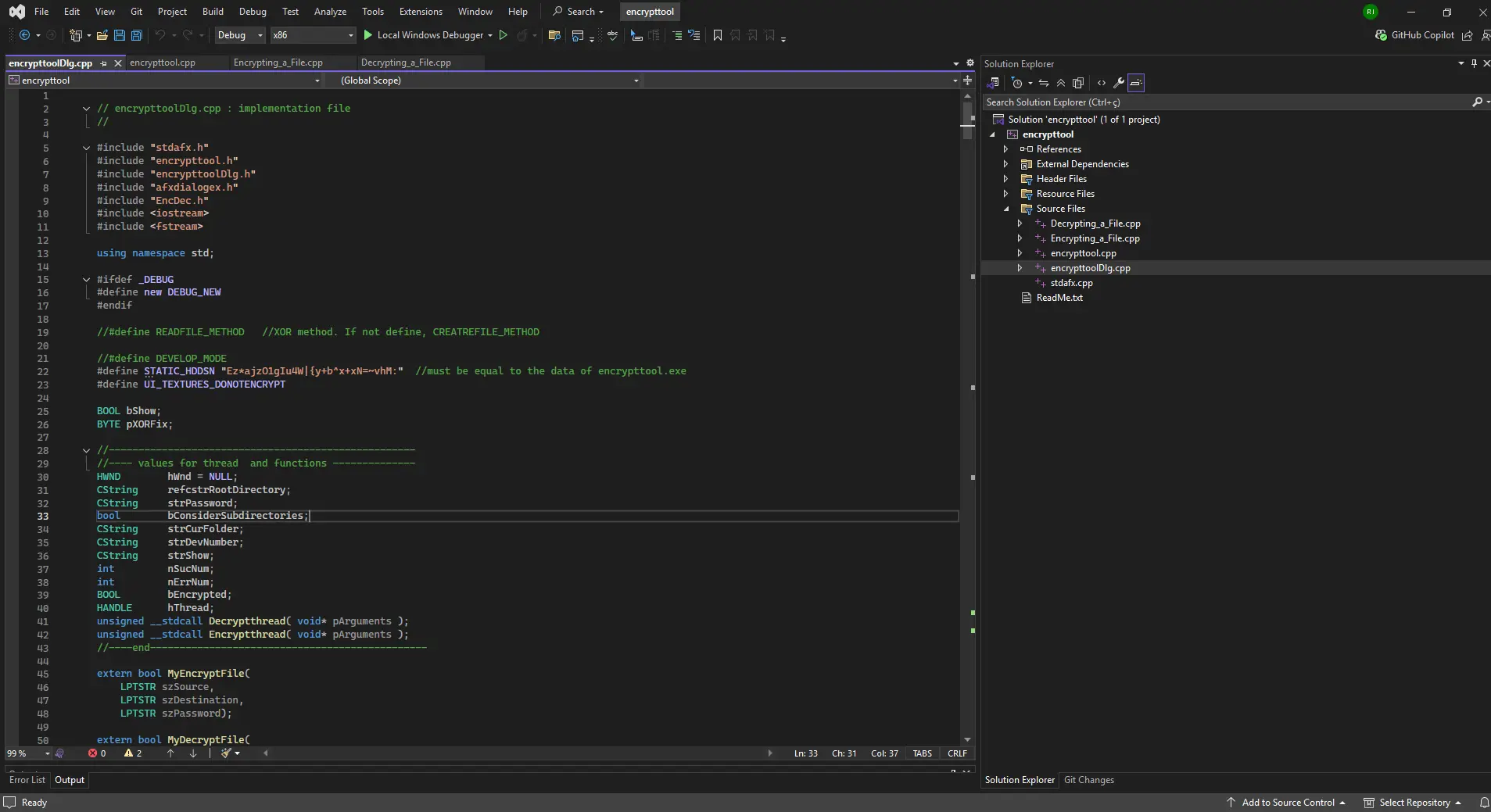Select ReadMe.txt in Solution Explorer
1491x812 pixels.
(1059, 298)
